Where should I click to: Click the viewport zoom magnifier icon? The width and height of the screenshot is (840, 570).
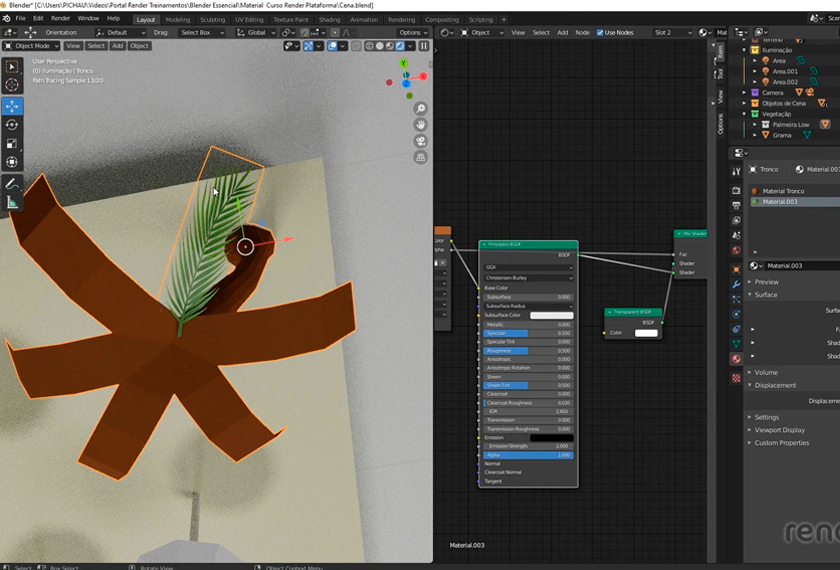[421, 108]
